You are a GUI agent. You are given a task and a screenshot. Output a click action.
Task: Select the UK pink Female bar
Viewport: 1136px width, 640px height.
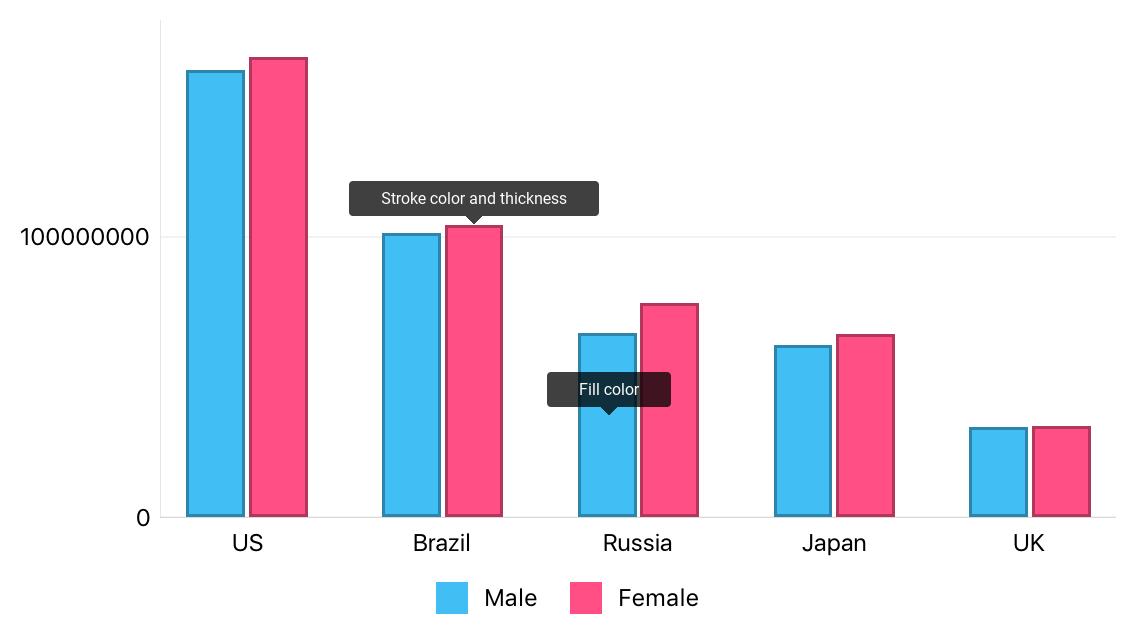1061,472
